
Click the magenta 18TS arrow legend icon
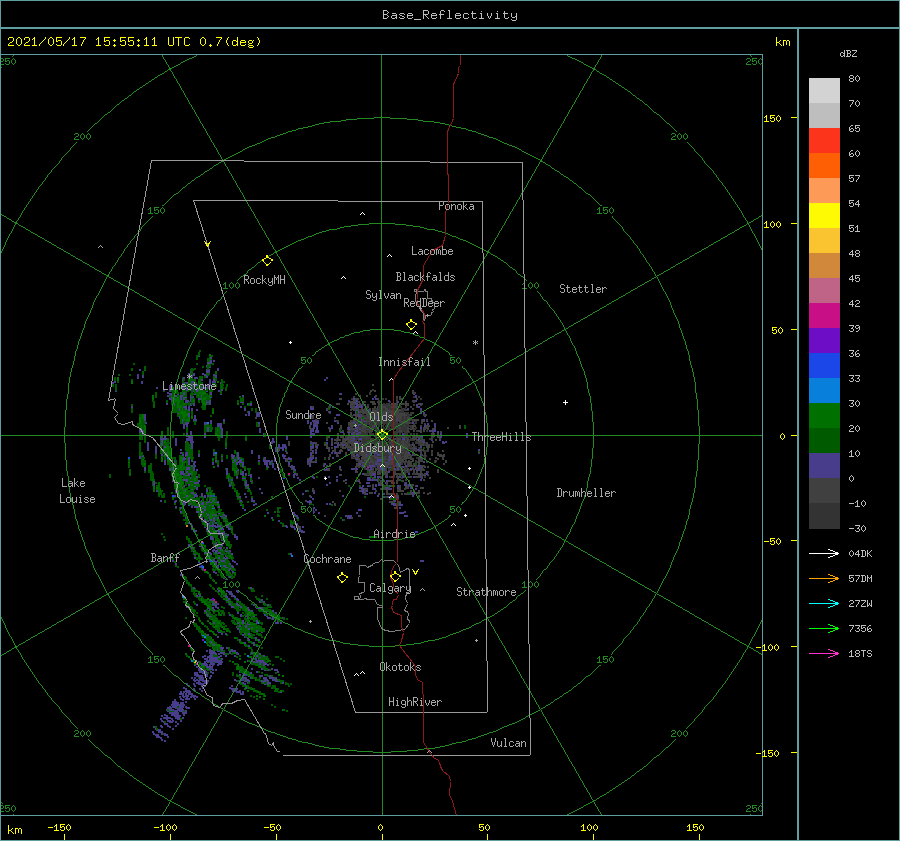[824, 653]
